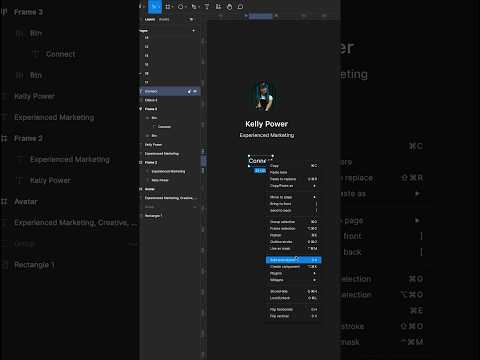Screen dimensions: 480x360
Task: Click Experienced Marketing text on canvas
Action: [267, 135]
